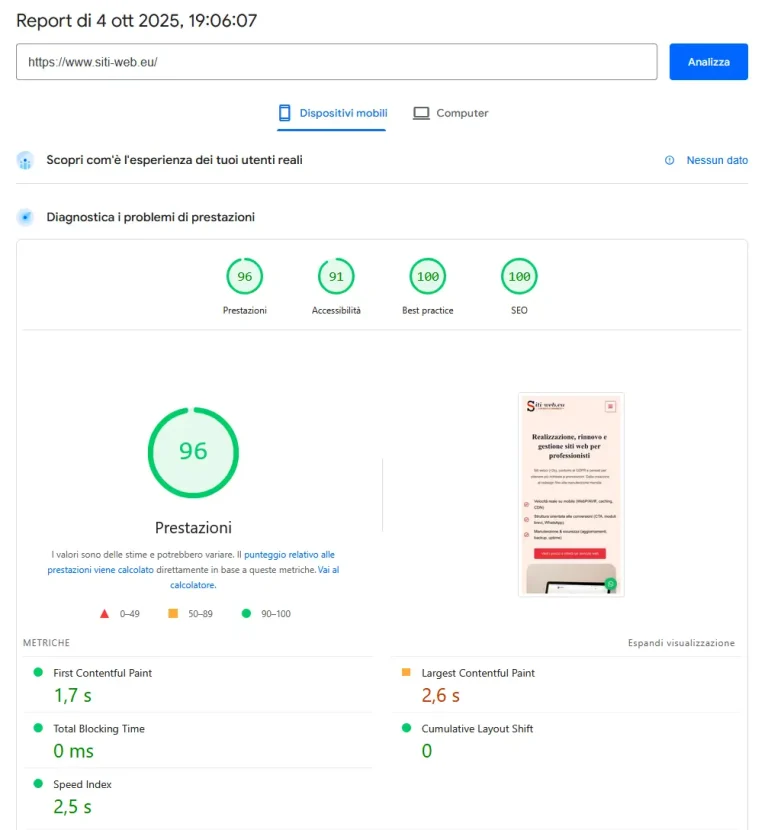Jump to Prestazioni score gauge 96
This screenshot has width=768, height=830.
pyautogui.click(x=245, y=277)
